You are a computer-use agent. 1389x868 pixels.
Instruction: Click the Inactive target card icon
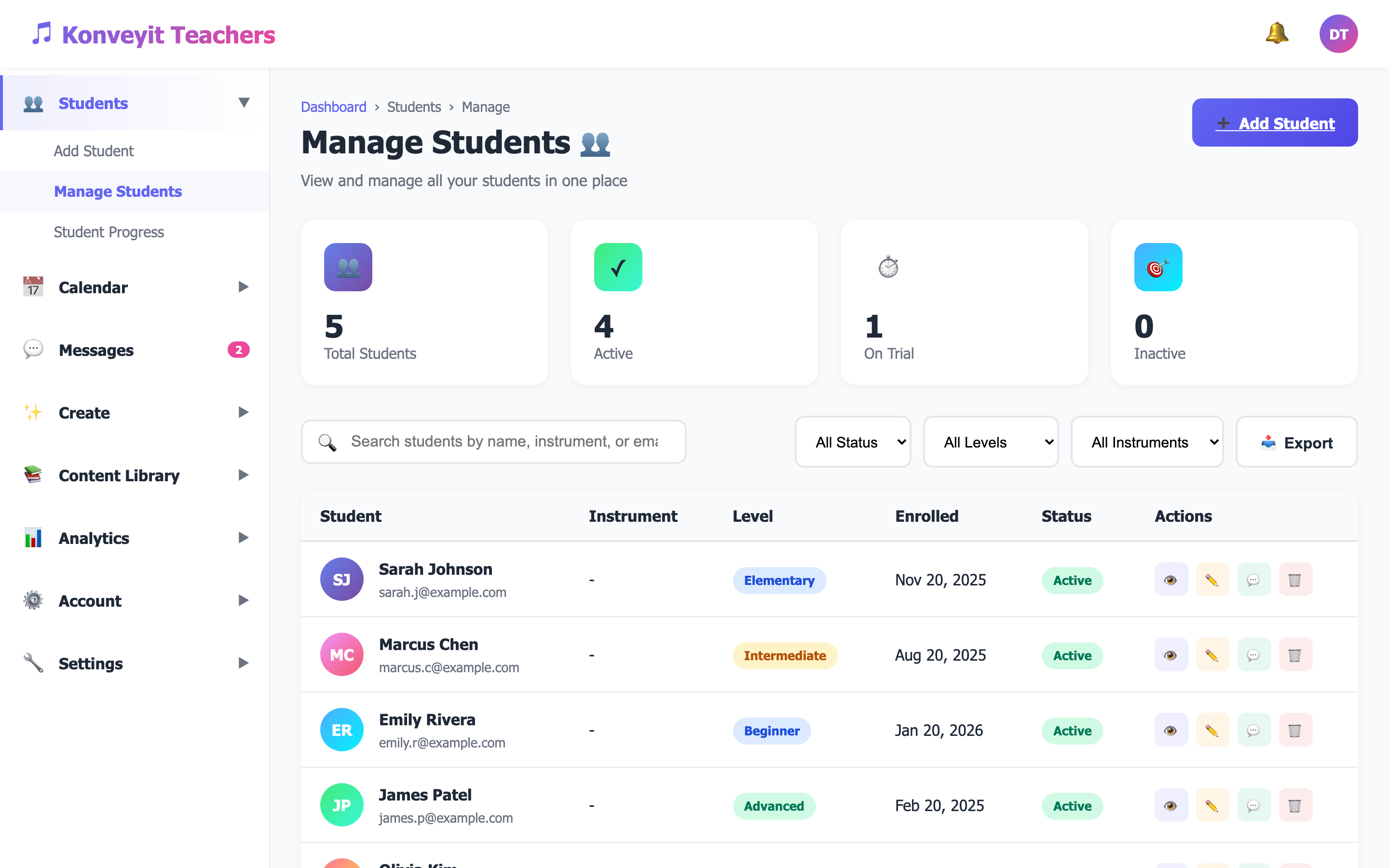[x=1157, y=267]
